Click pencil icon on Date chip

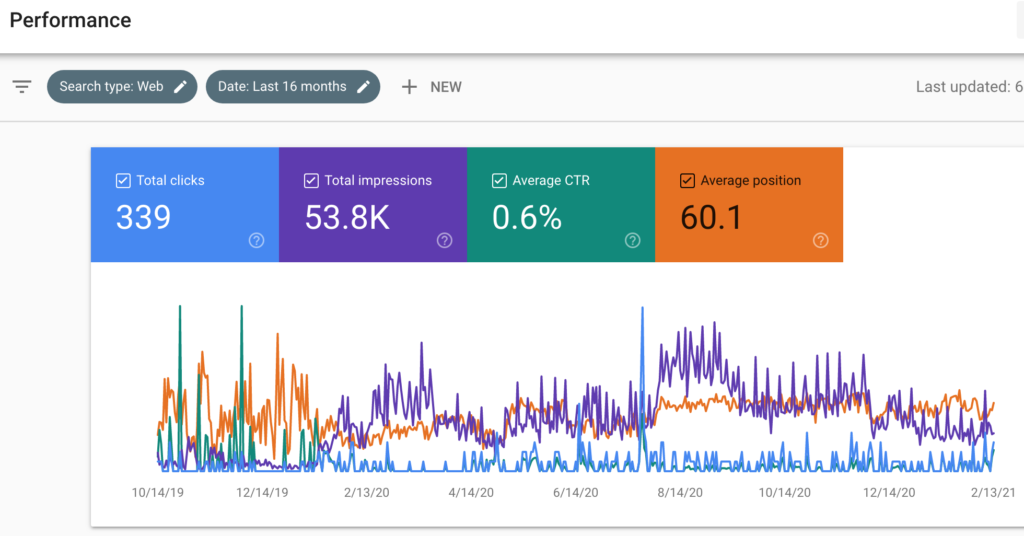click(363, 87)
